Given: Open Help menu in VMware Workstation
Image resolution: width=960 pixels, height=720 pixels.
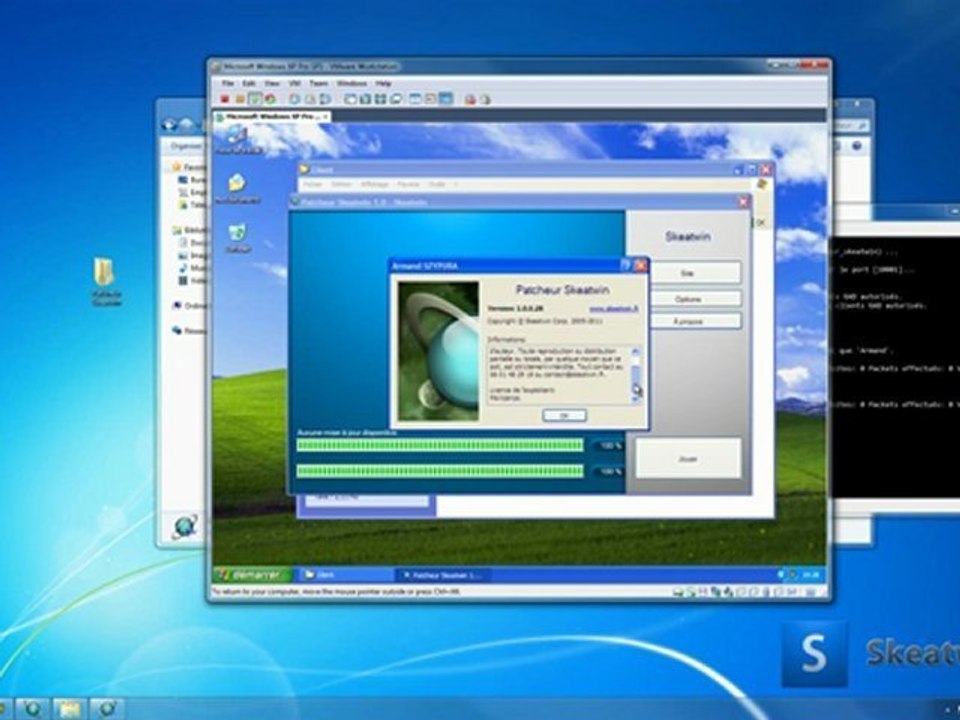Looking at the screenshot, I should click(x=383, y=83).
